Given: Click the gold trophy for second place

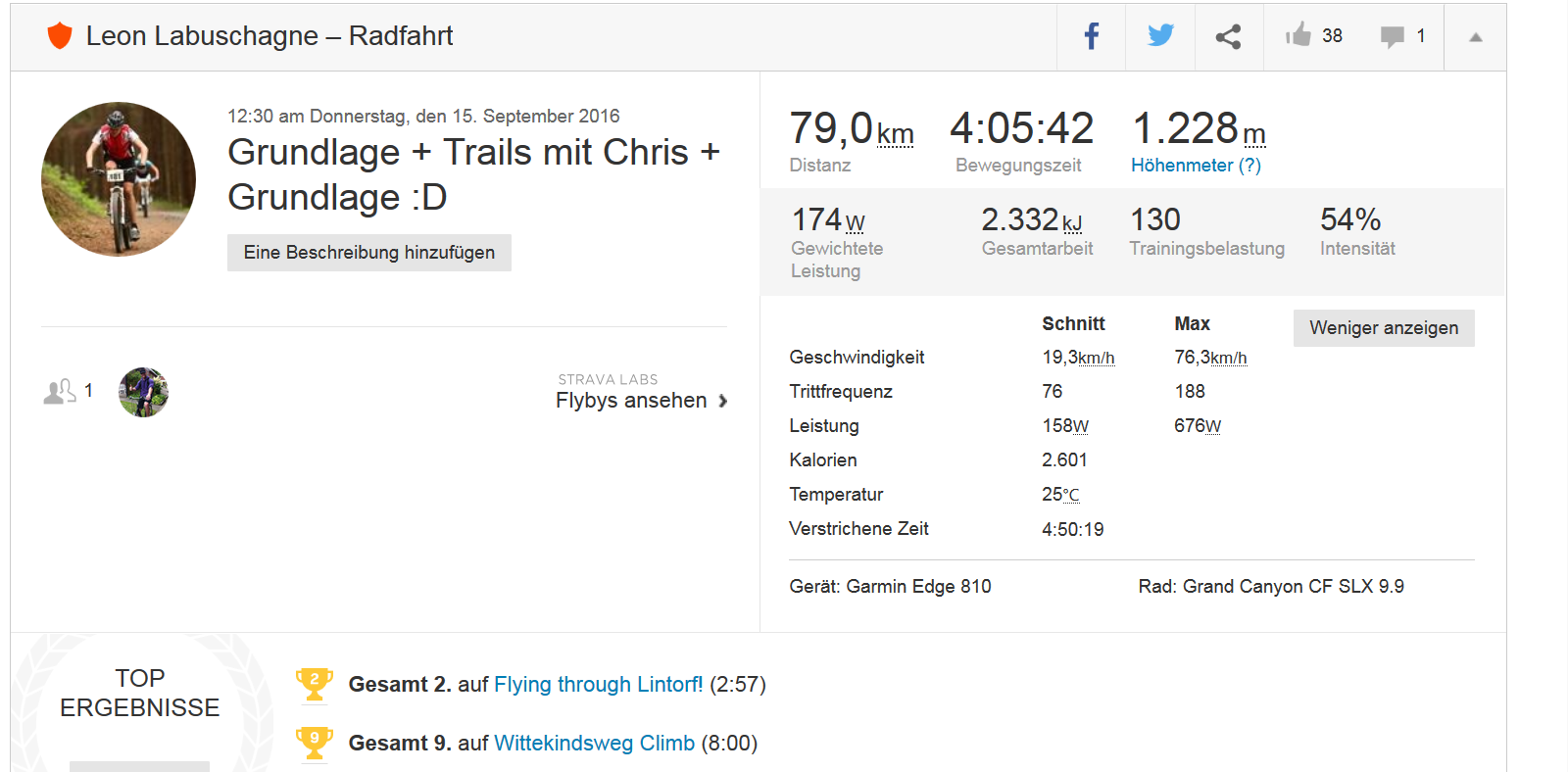Looking at the screenshot, I should click(315, 685).
